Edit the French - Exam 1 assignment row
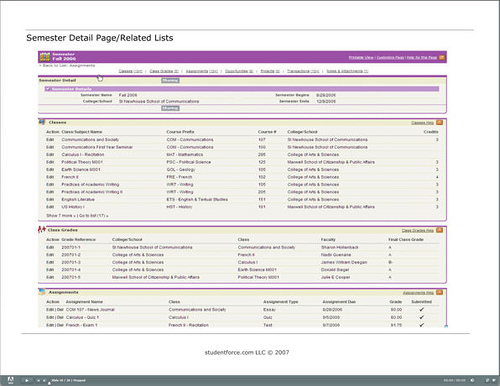Viewport: 500px width, 386px height. point(50,325)
